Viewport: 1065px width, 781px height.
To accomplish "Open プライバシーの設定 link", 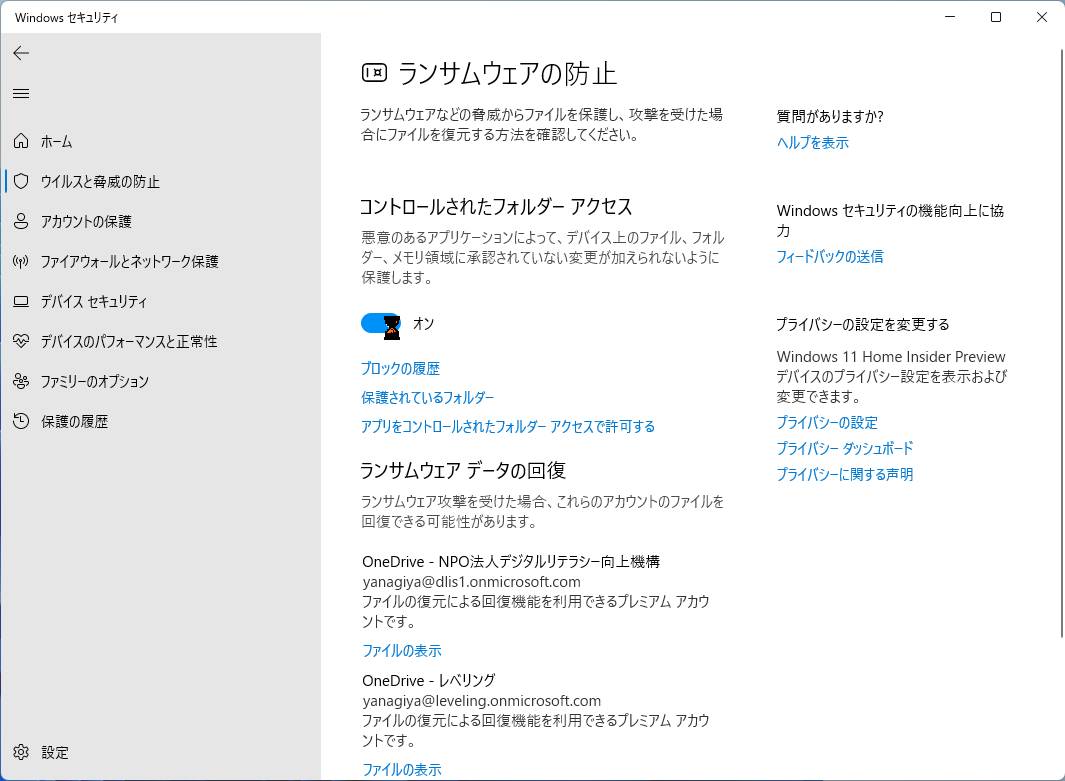I will 827,422.
